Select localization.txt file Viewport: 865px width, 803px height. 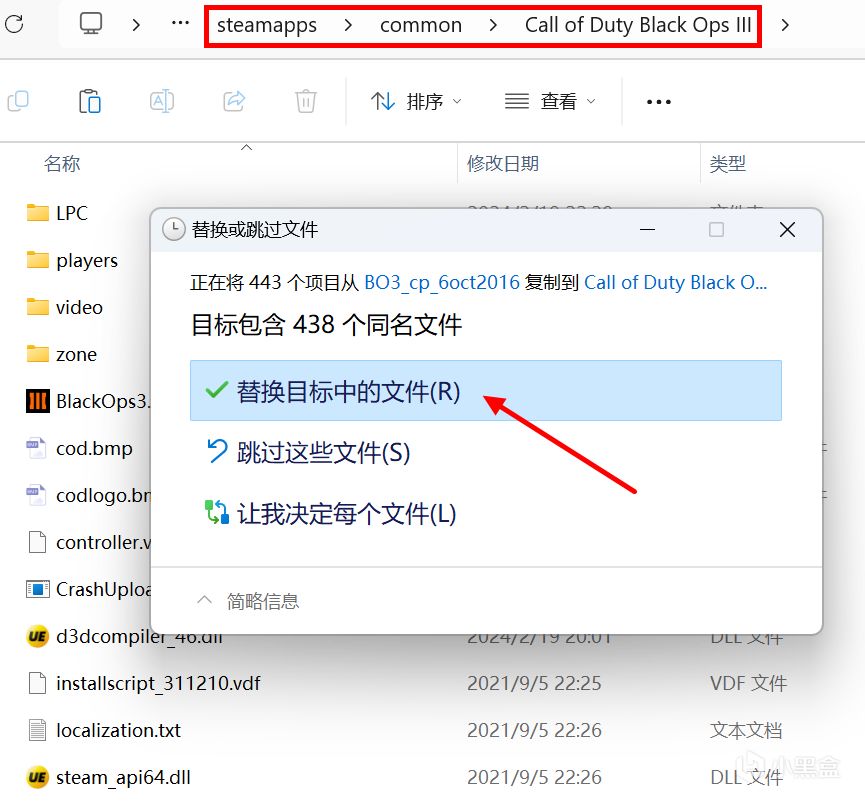(x=104, y=730)
